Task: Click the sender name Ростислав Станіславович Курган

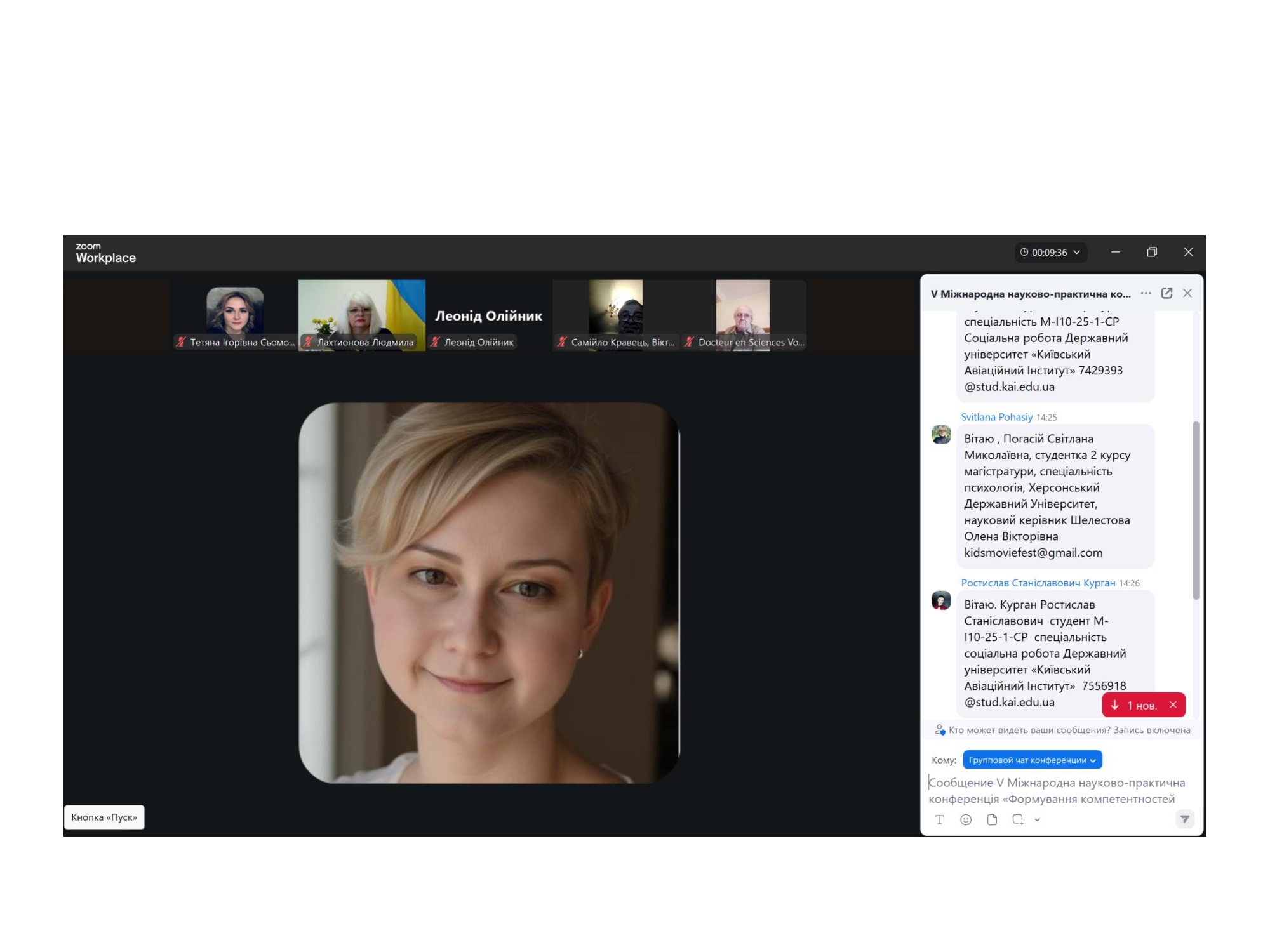Action: coord(1038,583)
